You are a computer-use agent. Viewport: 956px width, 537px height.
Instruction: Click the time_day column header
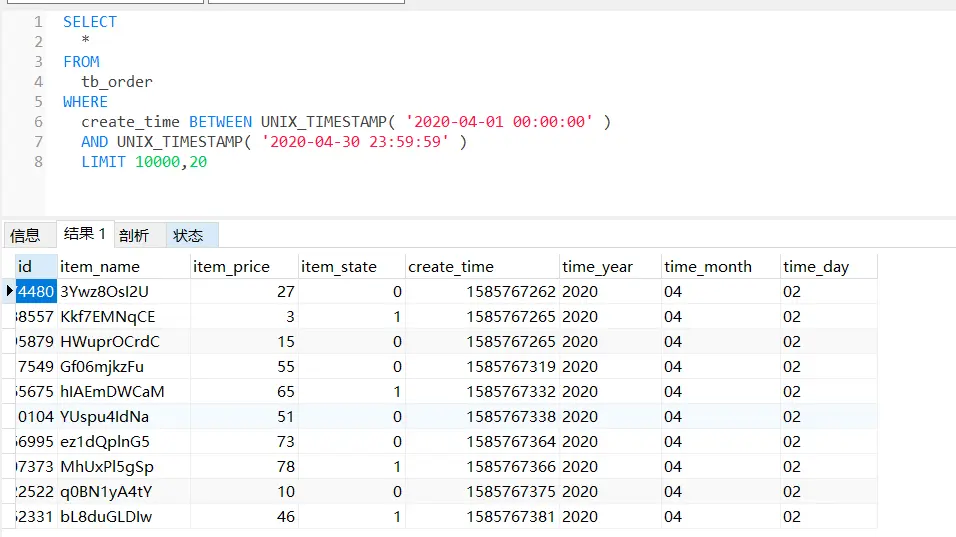829,267
